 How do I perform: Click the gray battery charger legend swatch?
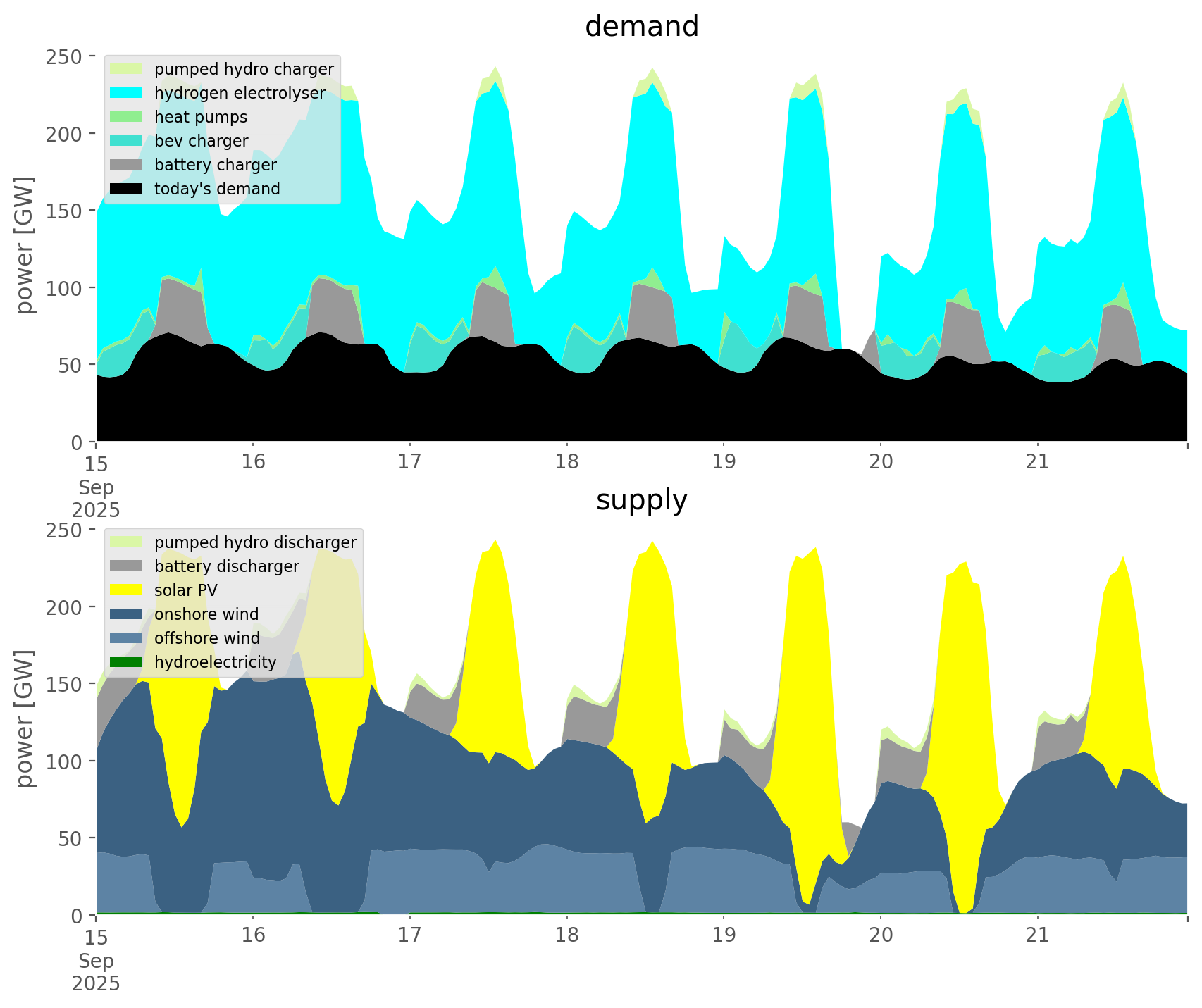[x=127, y=165]
